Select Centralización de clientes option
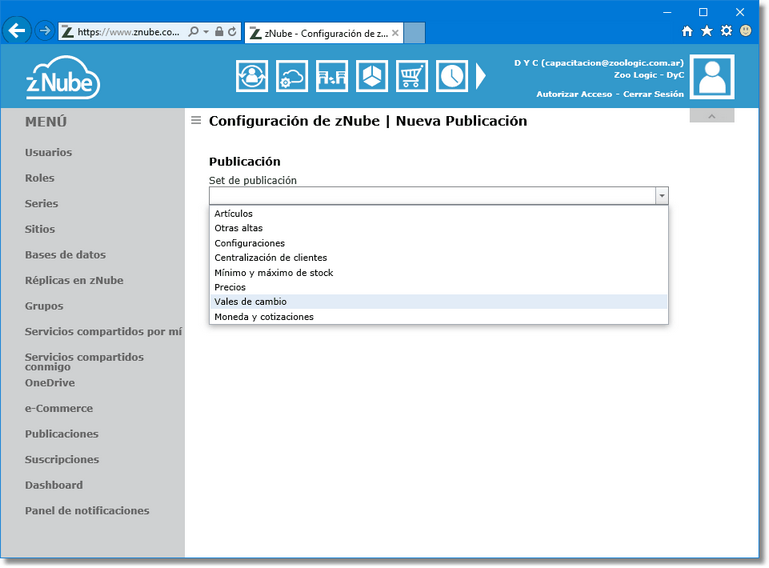 438,258
